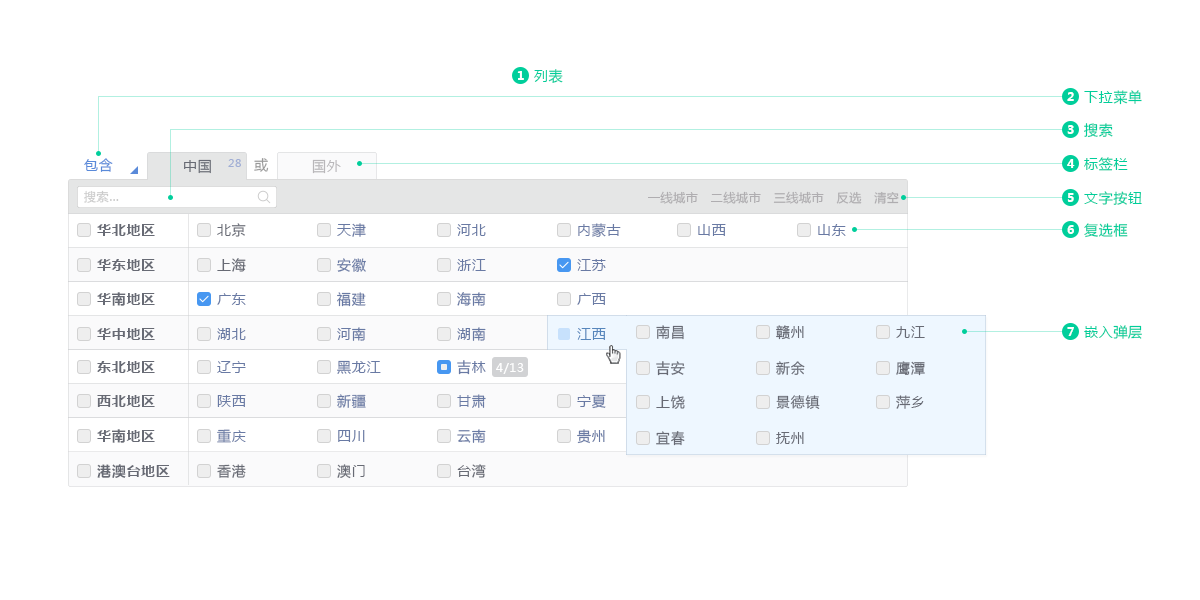Select the 内蒙古 checkbox
The width and height of the screenshot is (1200, 600).
pos(564,230)
